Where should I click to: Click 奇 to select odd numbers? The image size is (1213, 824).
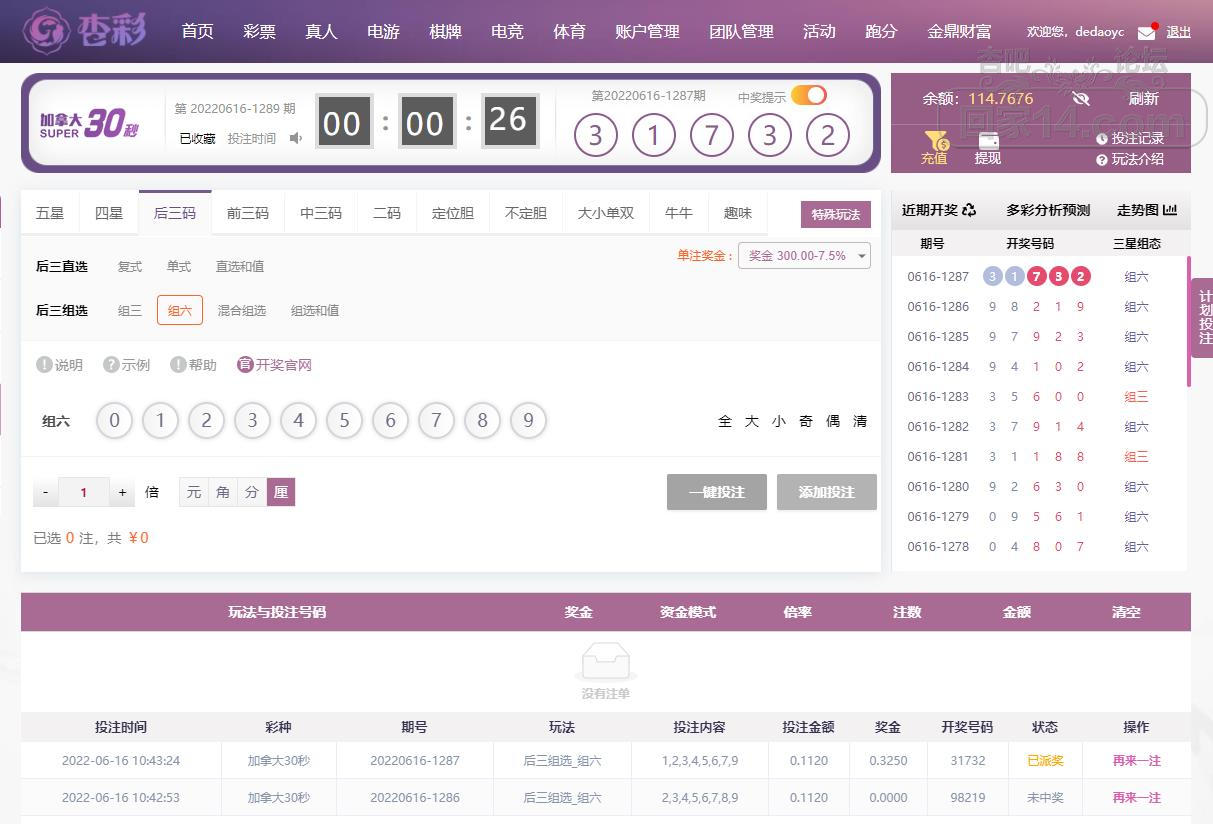coord(806,421)
